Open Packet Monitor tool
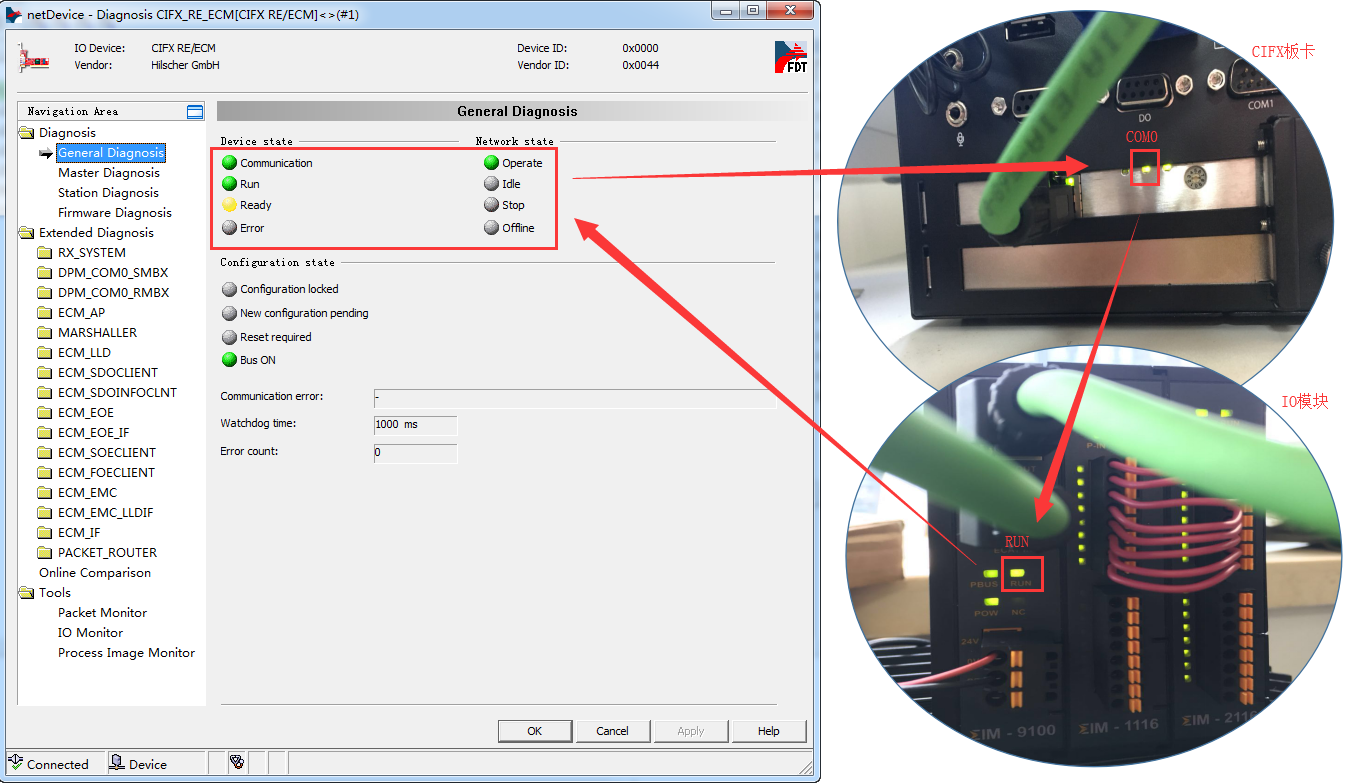Viewport: 1345px width, 783px height. click(102, 613)
